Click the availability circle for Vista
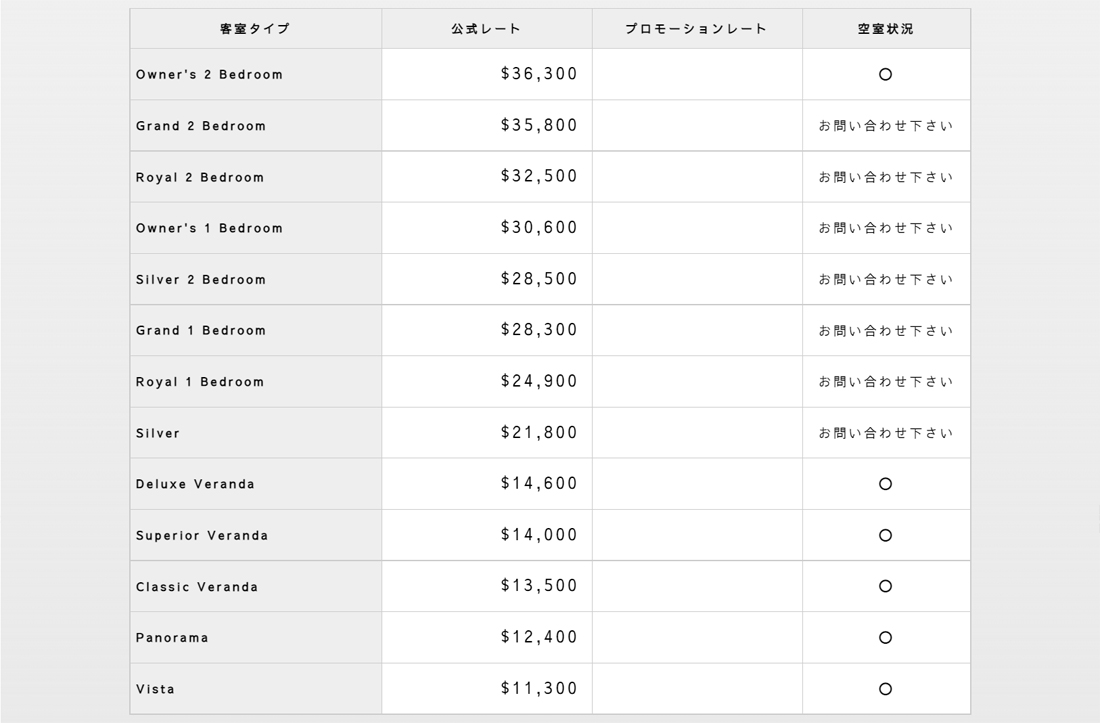 [x=885, y=689]
